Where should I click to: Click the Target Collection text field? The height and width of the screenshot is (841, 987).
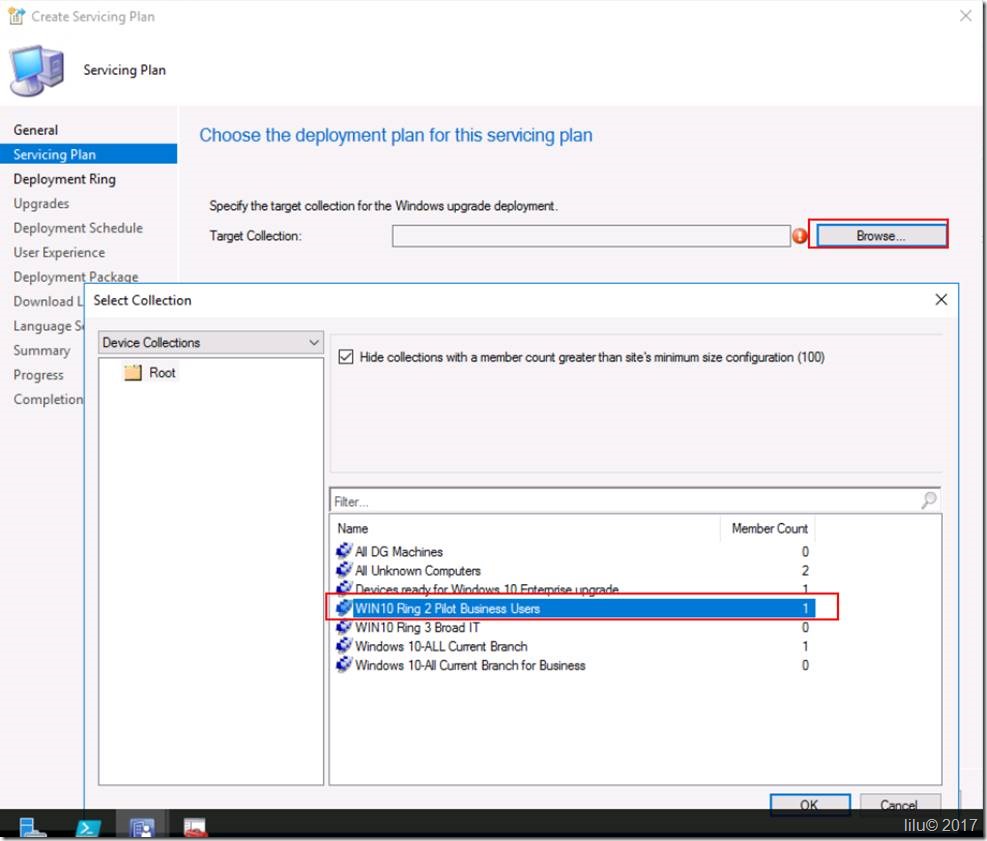coord(591,236)
